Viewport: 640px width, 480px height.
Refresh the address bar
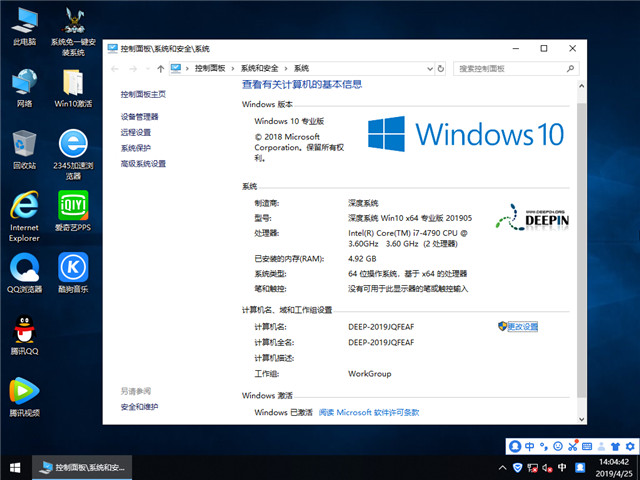(x=441, y=69)
